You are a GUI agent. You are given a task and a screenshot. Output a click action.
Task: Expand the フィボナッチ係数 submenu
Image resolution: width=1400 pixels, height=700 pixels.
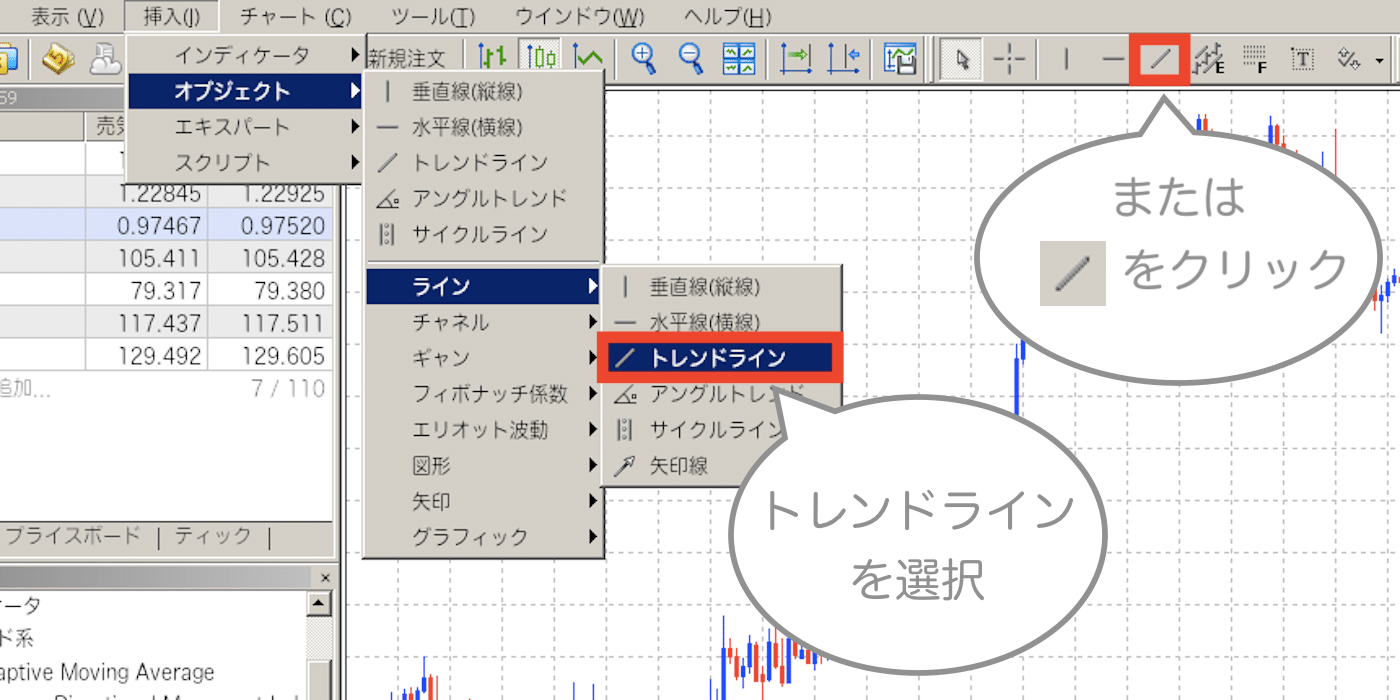tap(484, 394)
